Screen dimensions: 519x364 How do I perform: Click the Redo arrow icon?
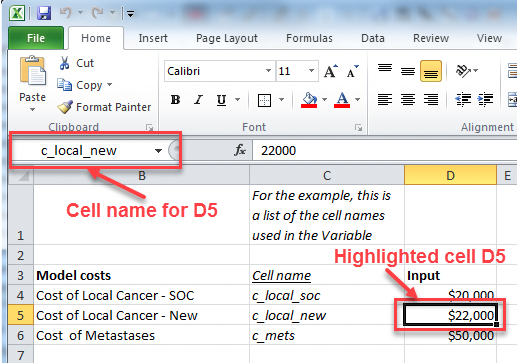pyautogui.click(x=98, y=13)
